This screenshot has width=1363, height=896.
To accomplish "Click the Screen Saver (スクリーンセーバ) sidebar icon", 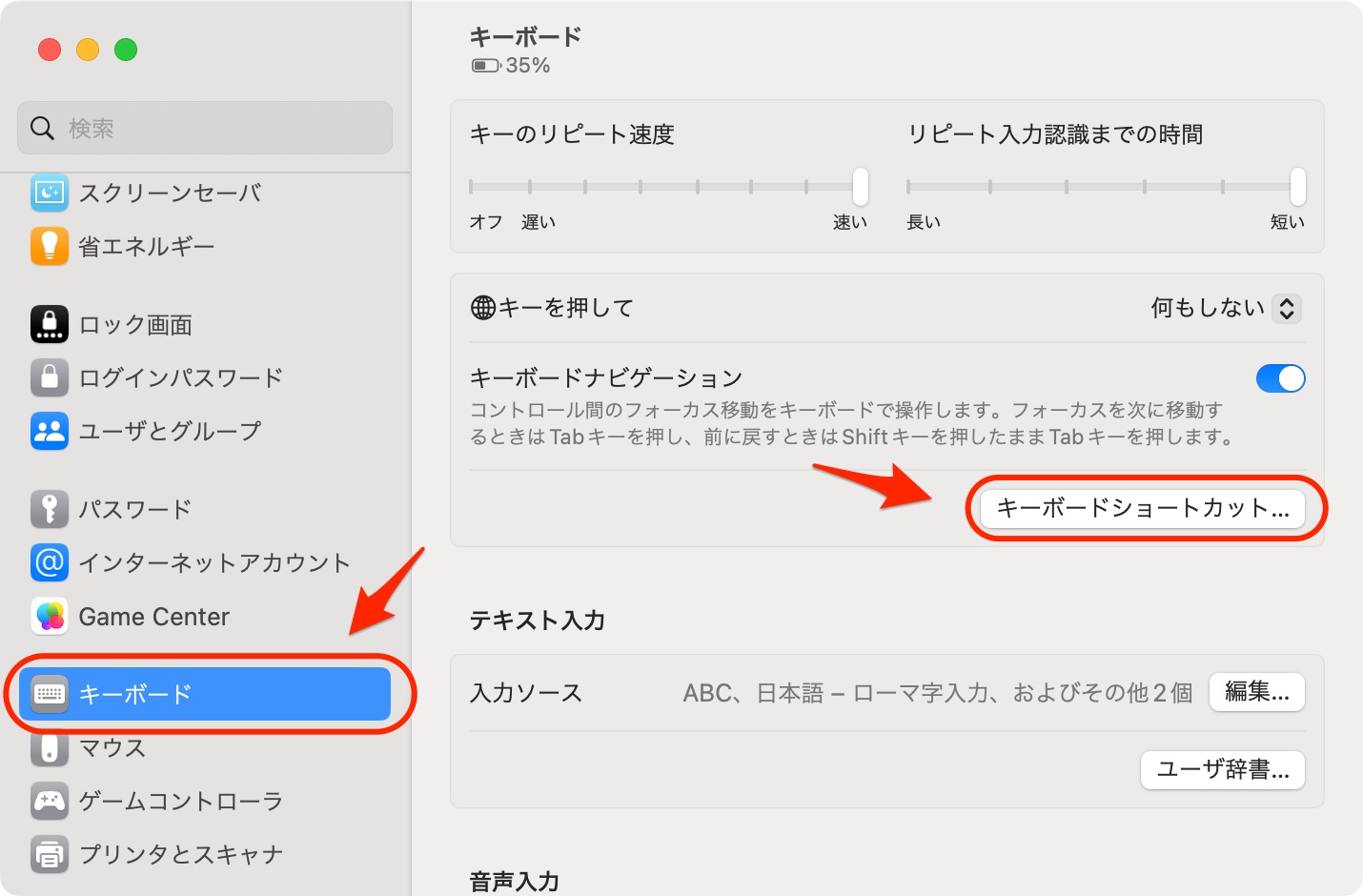I will (50, 193).
